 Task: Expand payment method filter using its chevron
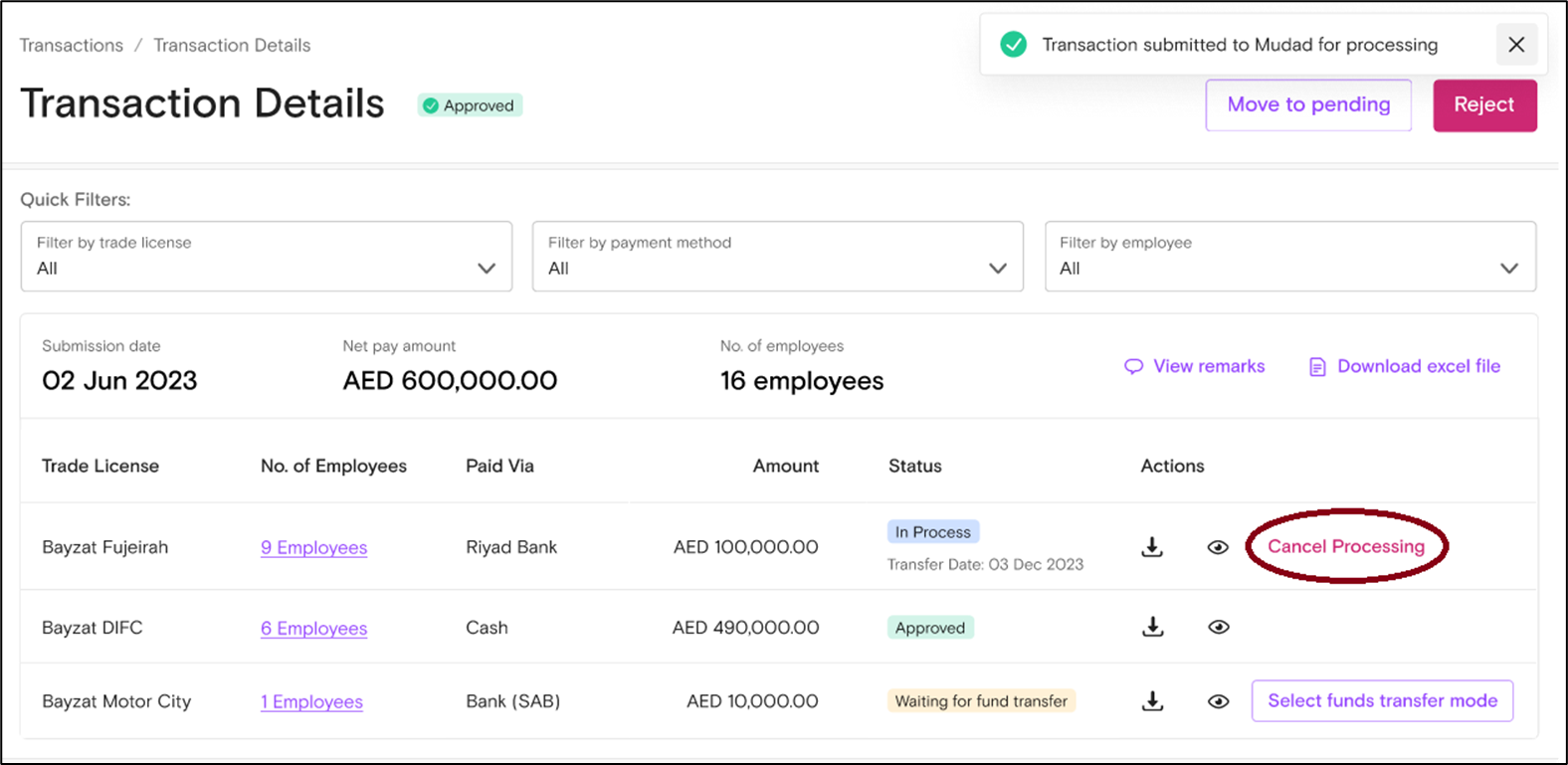(998, 269)
